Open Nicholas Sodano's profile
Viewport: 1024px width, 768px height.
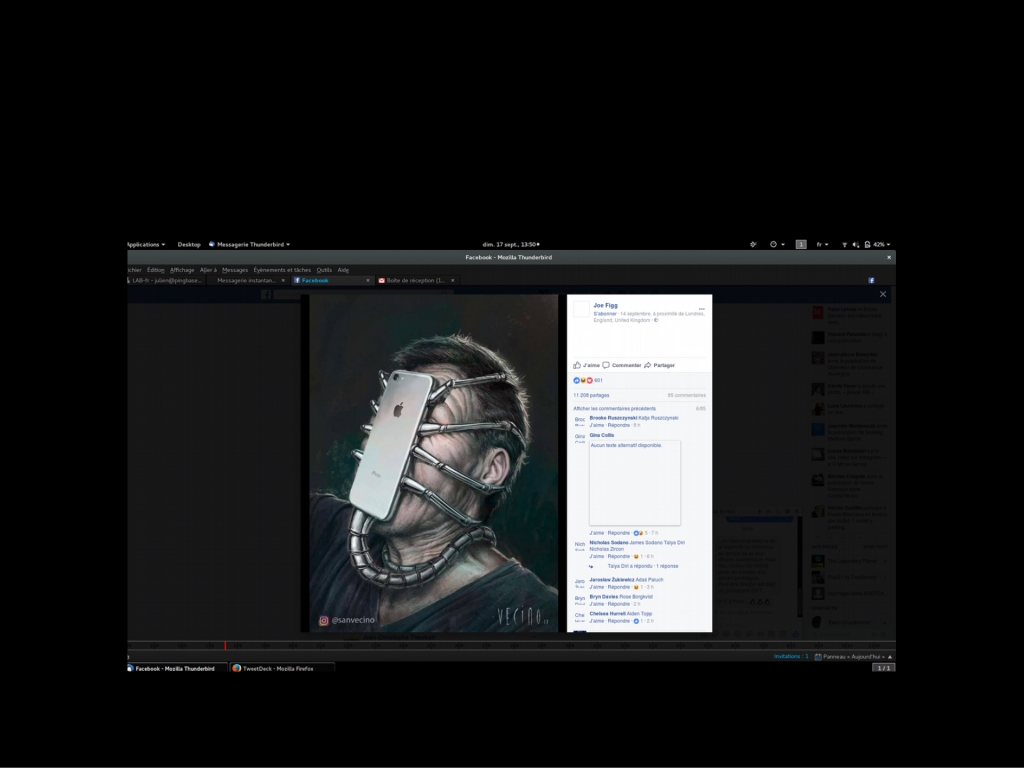coord(609,542)
